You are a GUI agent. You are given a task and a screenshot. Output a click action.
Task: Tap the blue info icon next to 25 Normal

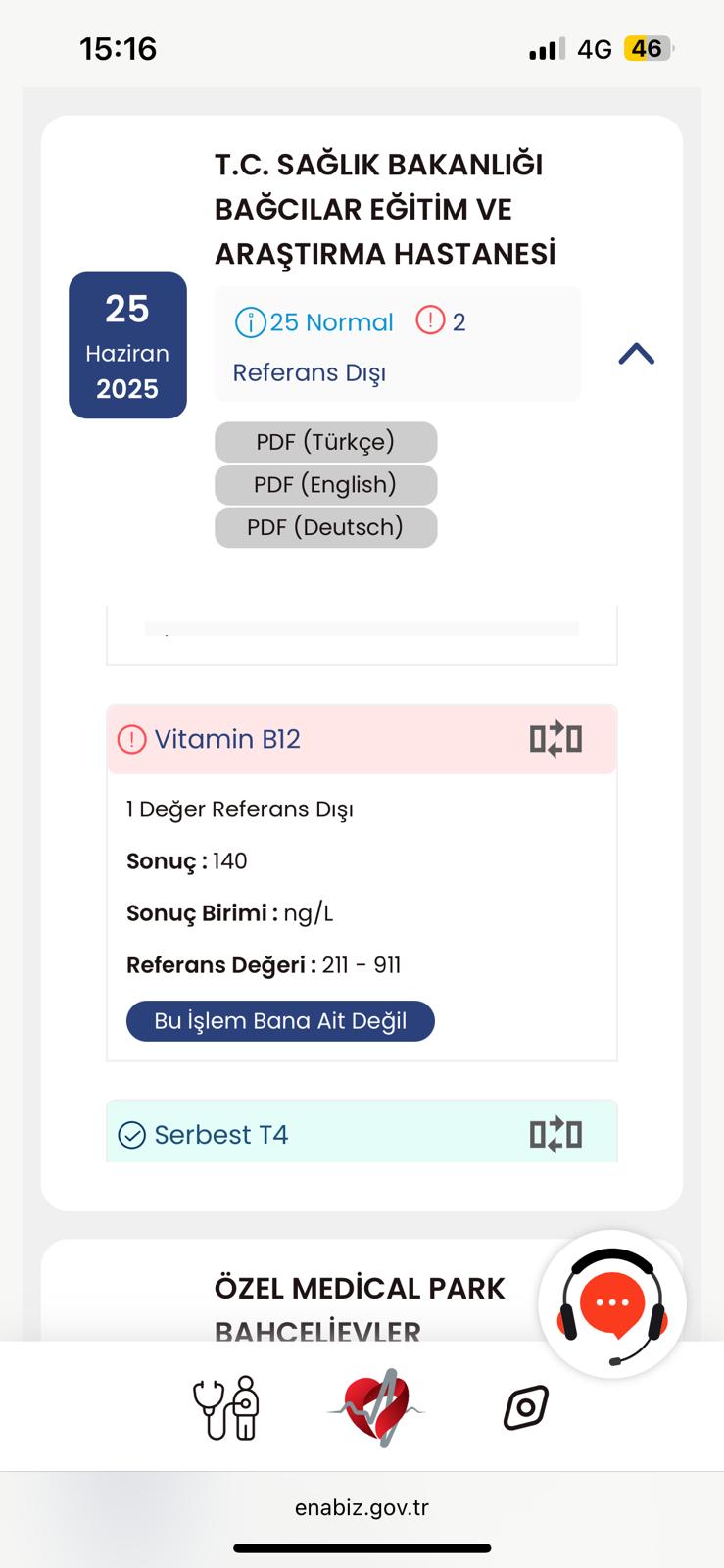[x=250, y=322]
